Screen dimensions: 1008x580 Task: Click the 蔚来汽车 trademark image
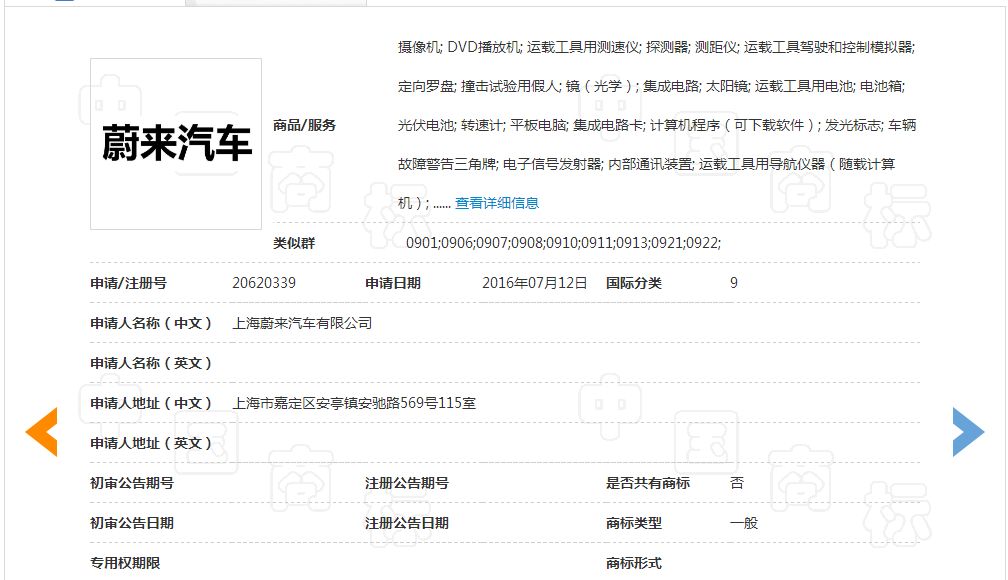(x=176, y=144)
